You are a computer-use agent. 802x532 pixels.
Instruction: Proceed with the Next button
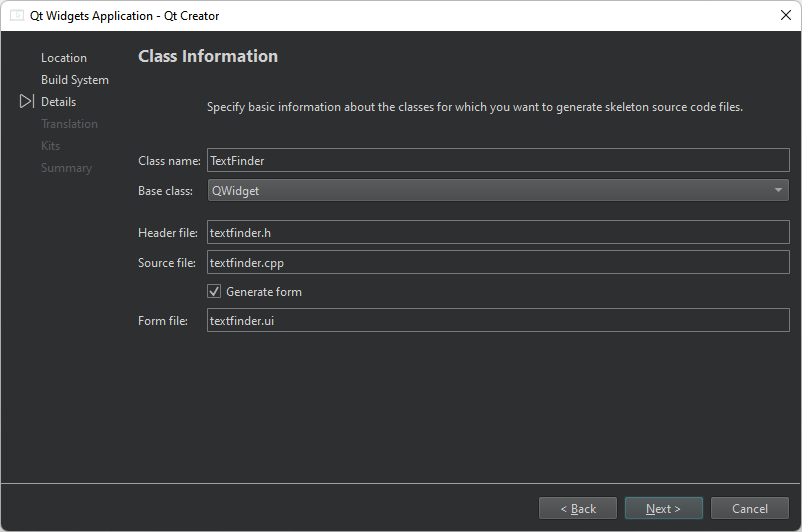(x=663, y=509)
